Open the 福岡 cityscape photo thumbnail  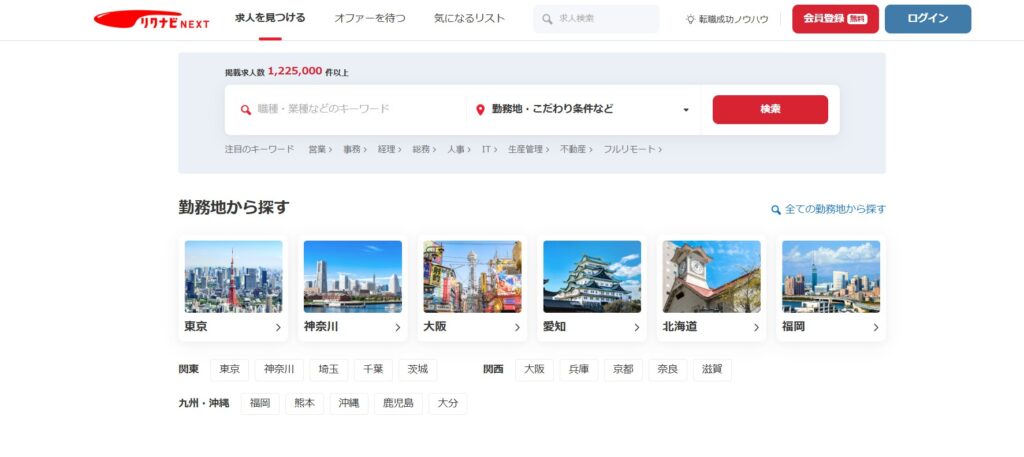(x=831, y=277)
